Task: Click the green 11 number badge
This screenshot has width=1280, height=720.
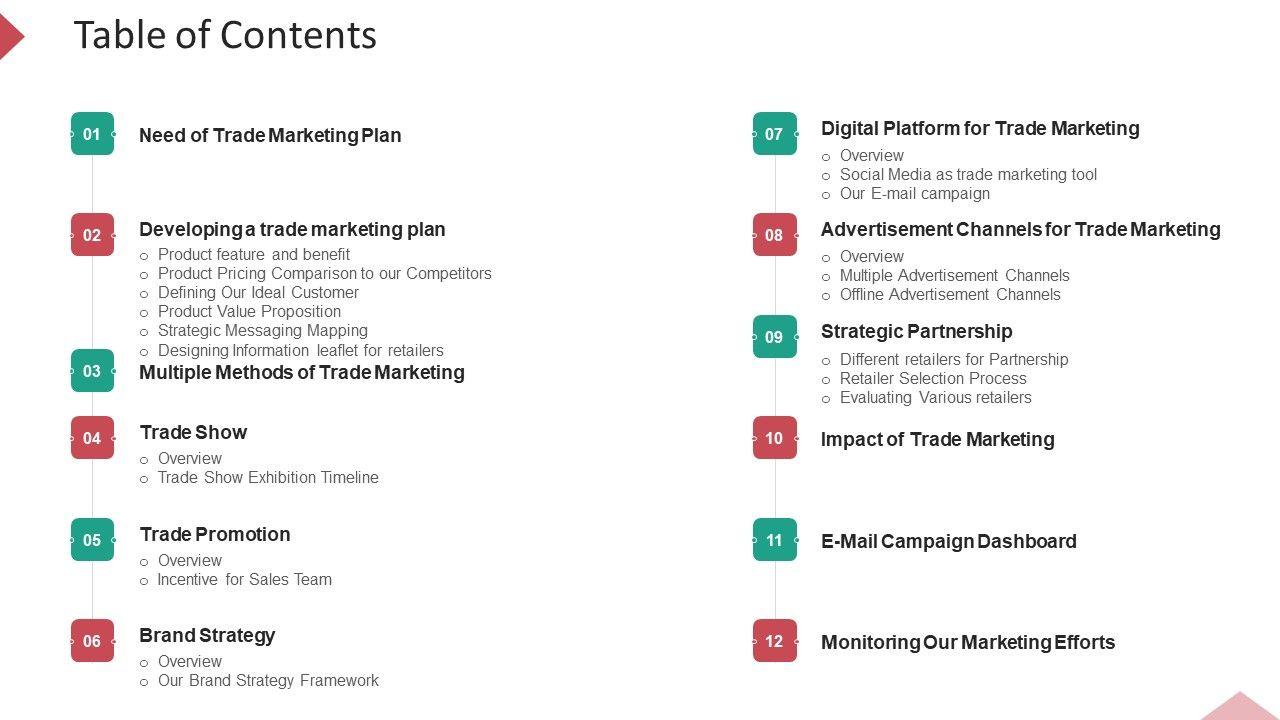Action: [x=774, y=540]
